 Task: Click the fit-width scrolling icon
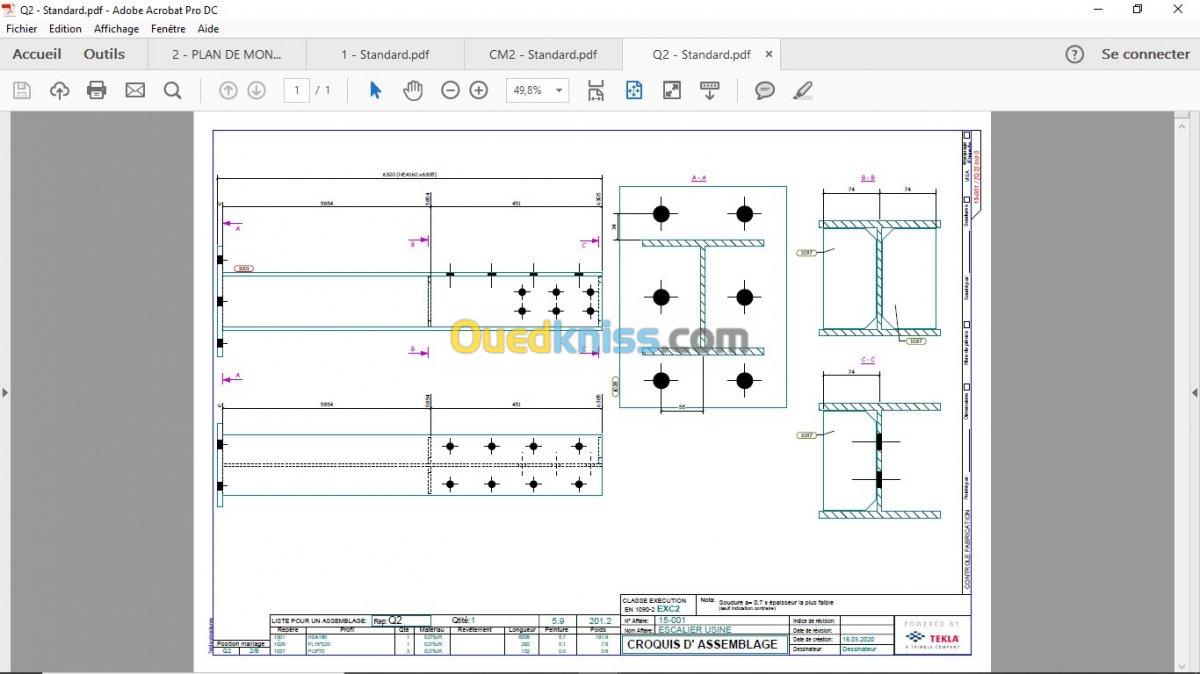point(596,91)
